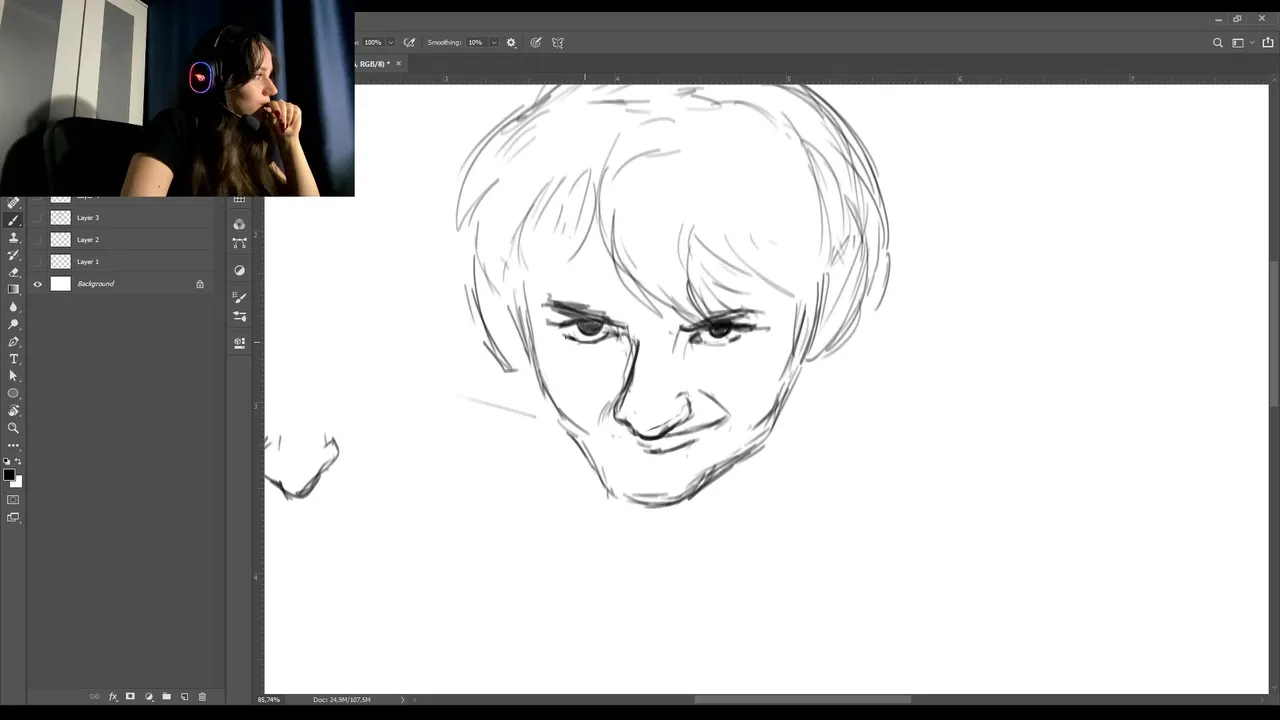Select the Gradient tool
Viewport: 1280px width, 720px height.
point(13,289)
